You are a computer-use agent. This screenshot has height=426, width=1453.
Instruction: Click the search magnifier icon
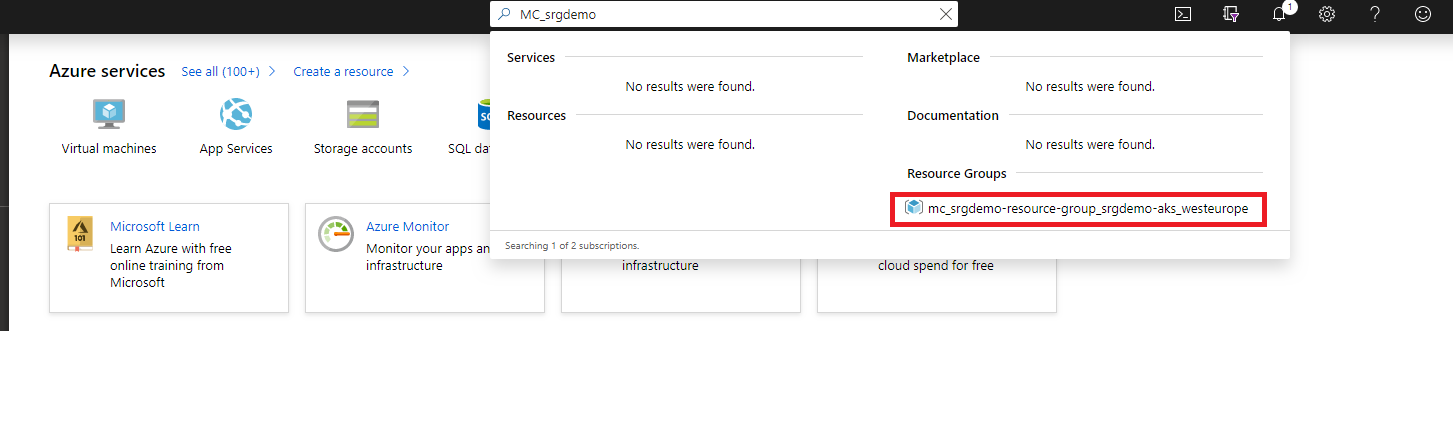(x=504, y=14)
